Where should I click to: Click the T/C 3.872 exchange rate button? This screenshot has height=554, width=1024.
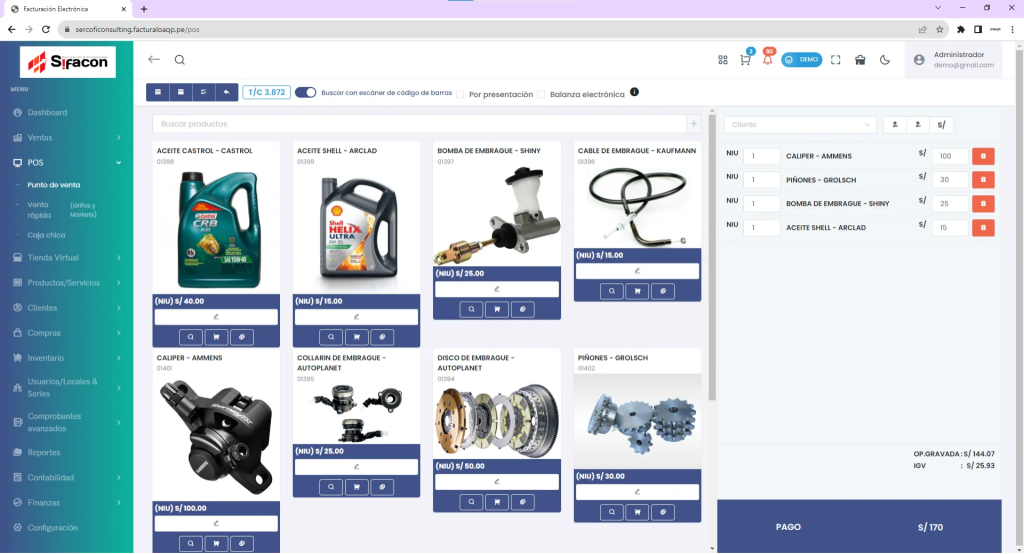tap(266, 92)
